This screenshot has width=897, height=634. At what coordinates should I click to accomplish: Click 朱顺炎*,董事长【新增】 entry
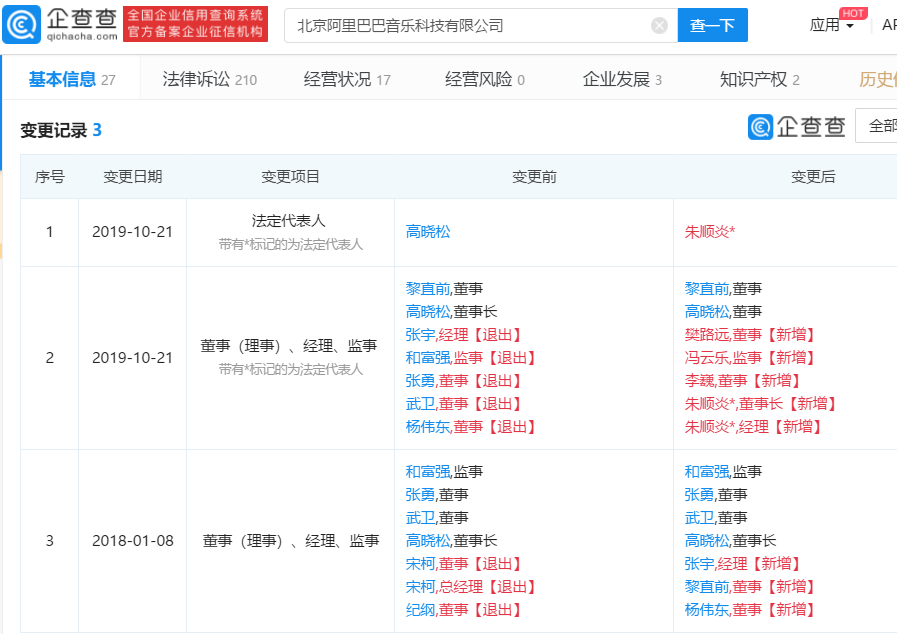coord(761,403)
